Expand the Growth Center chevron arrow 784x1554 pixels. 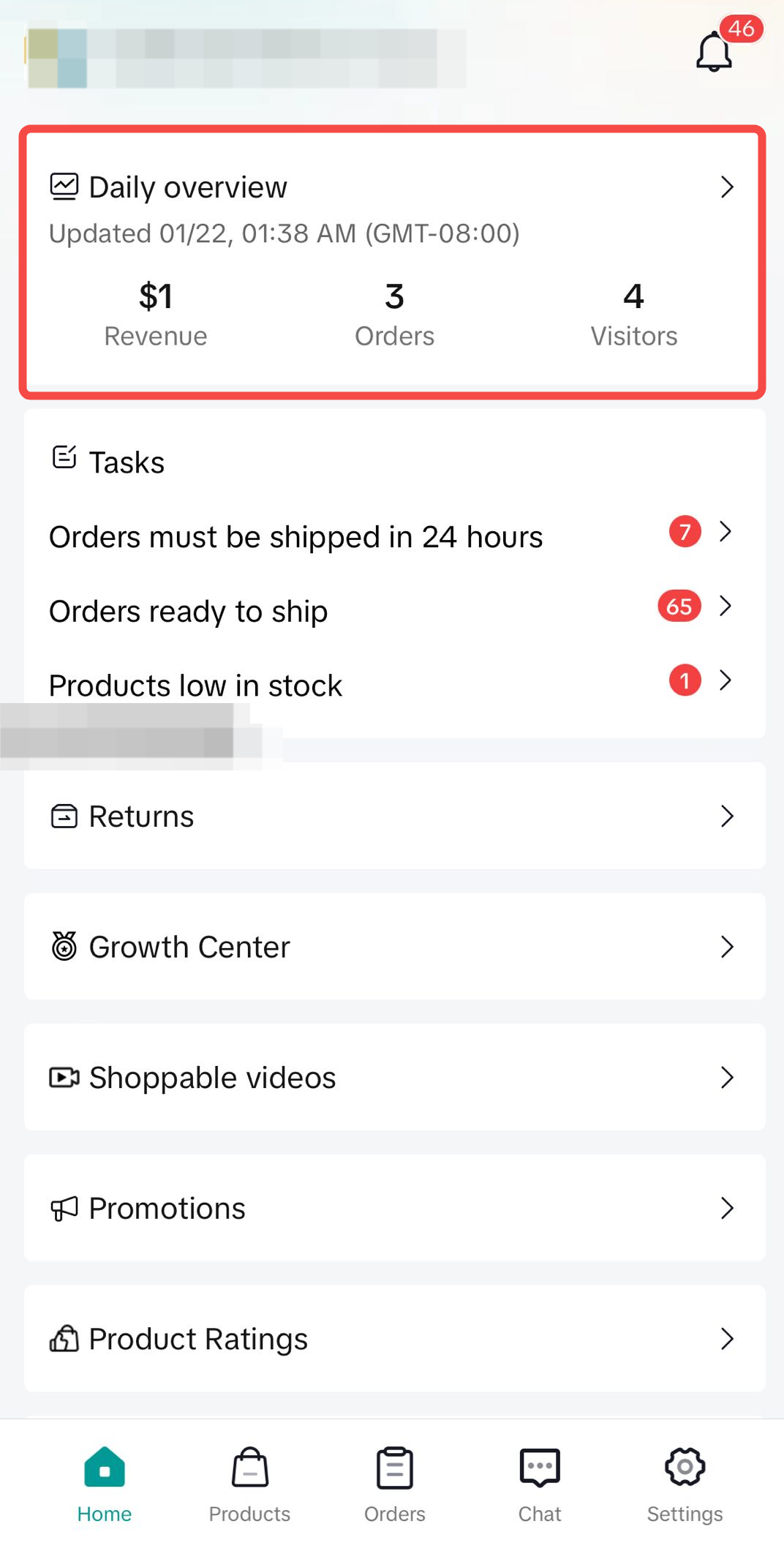[726, 946]
